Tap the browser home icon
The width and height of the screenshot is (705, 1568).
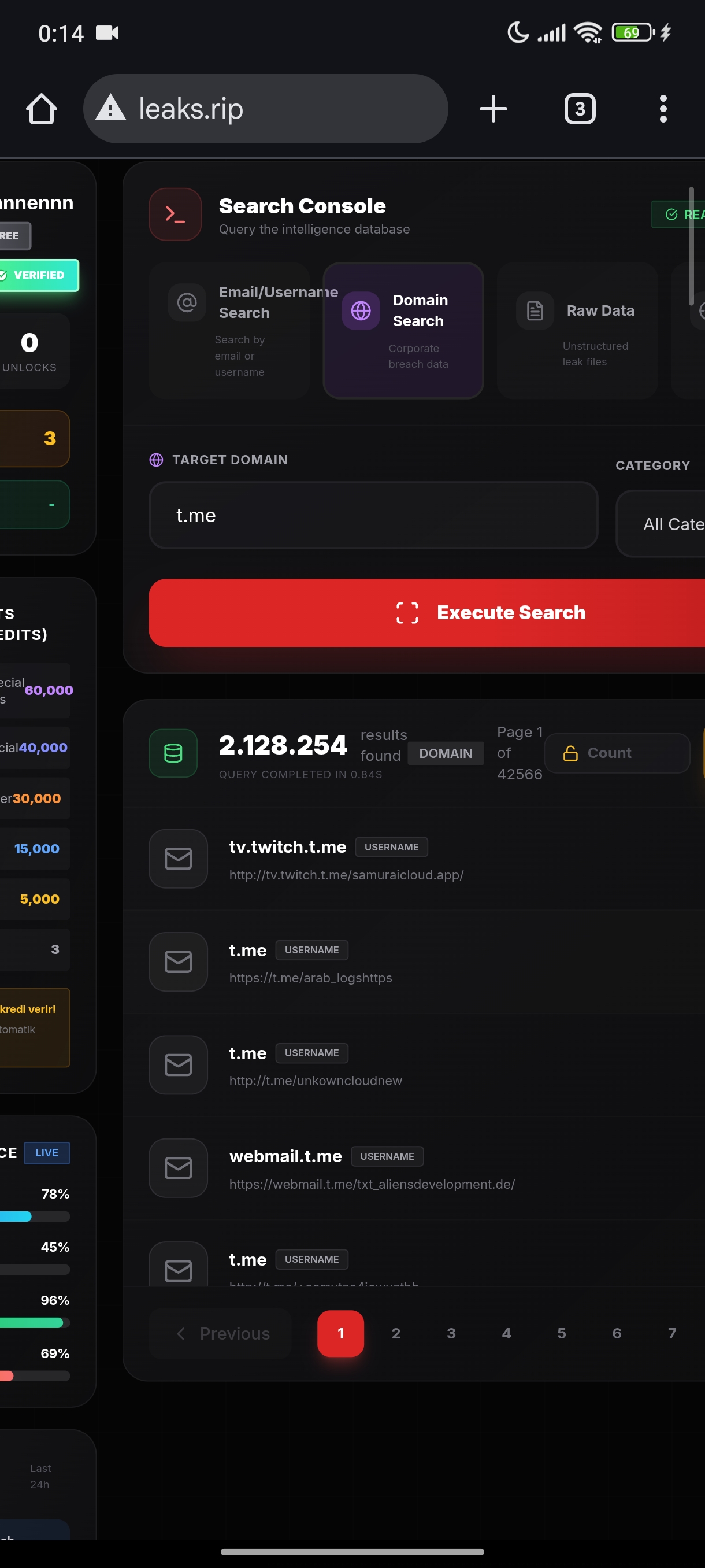pyautogui.click(x=42, y=109)
